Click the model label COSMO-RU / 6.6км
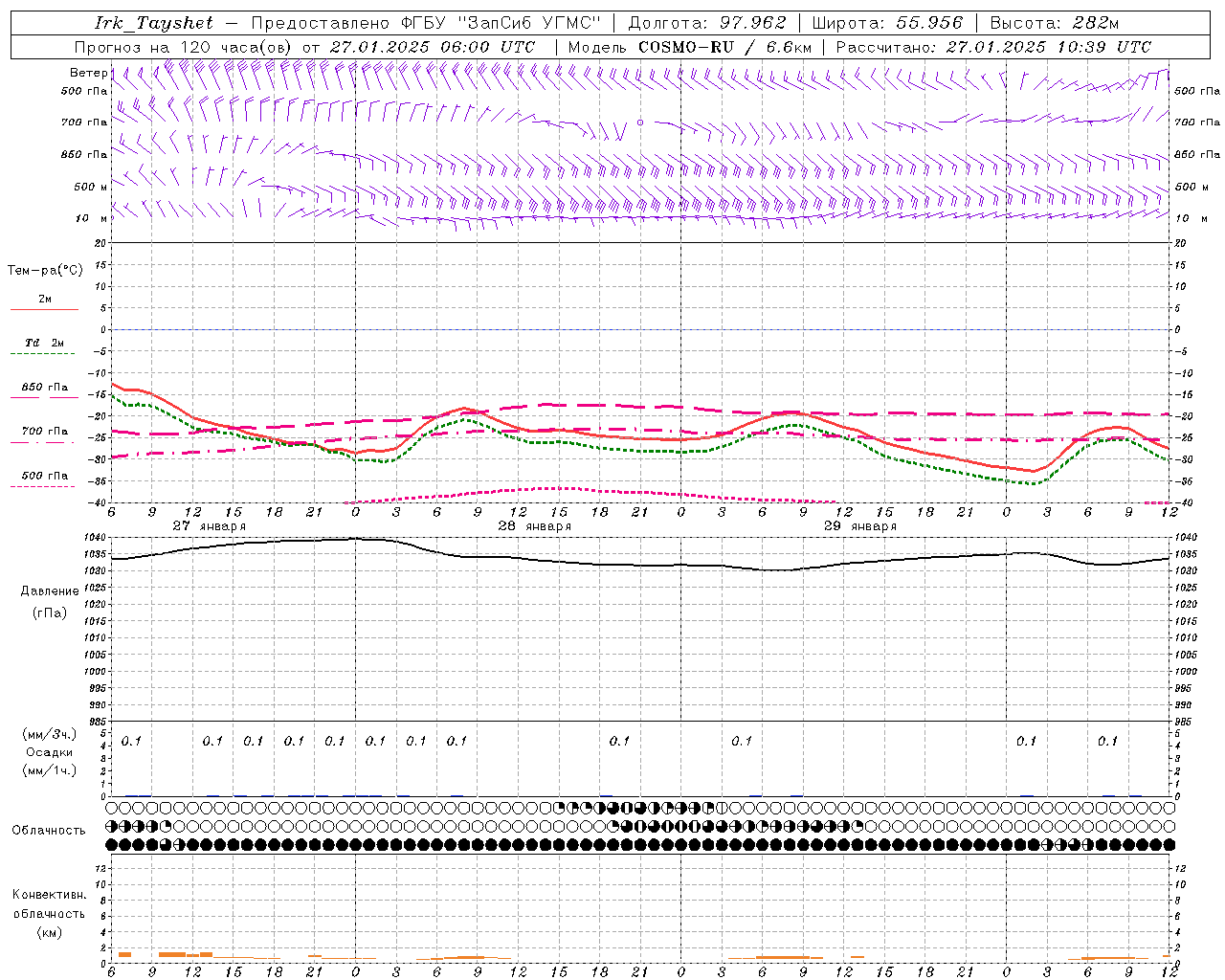The image size is (1225, 980). (x=724, y=47)
